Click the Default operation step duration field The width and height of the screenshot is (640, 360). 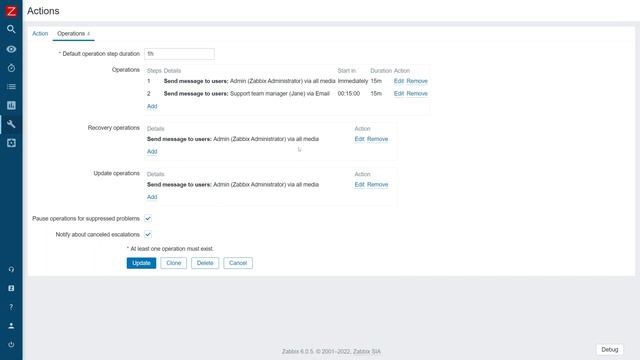(179, 53)
